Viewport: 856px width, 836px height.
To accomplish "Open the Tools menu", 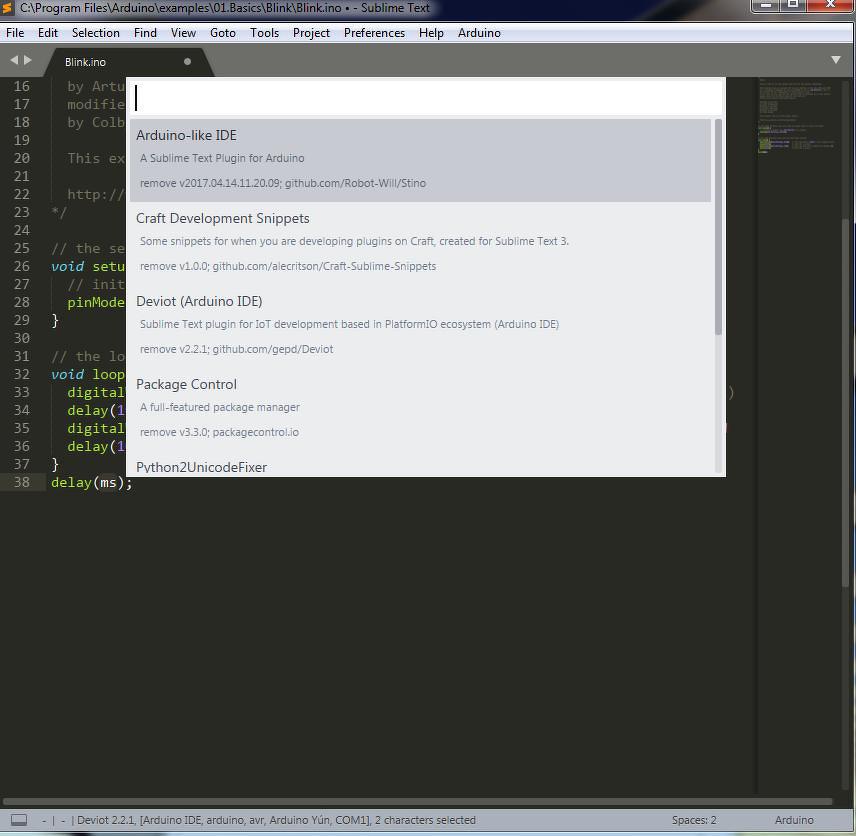I will [264, 33].
